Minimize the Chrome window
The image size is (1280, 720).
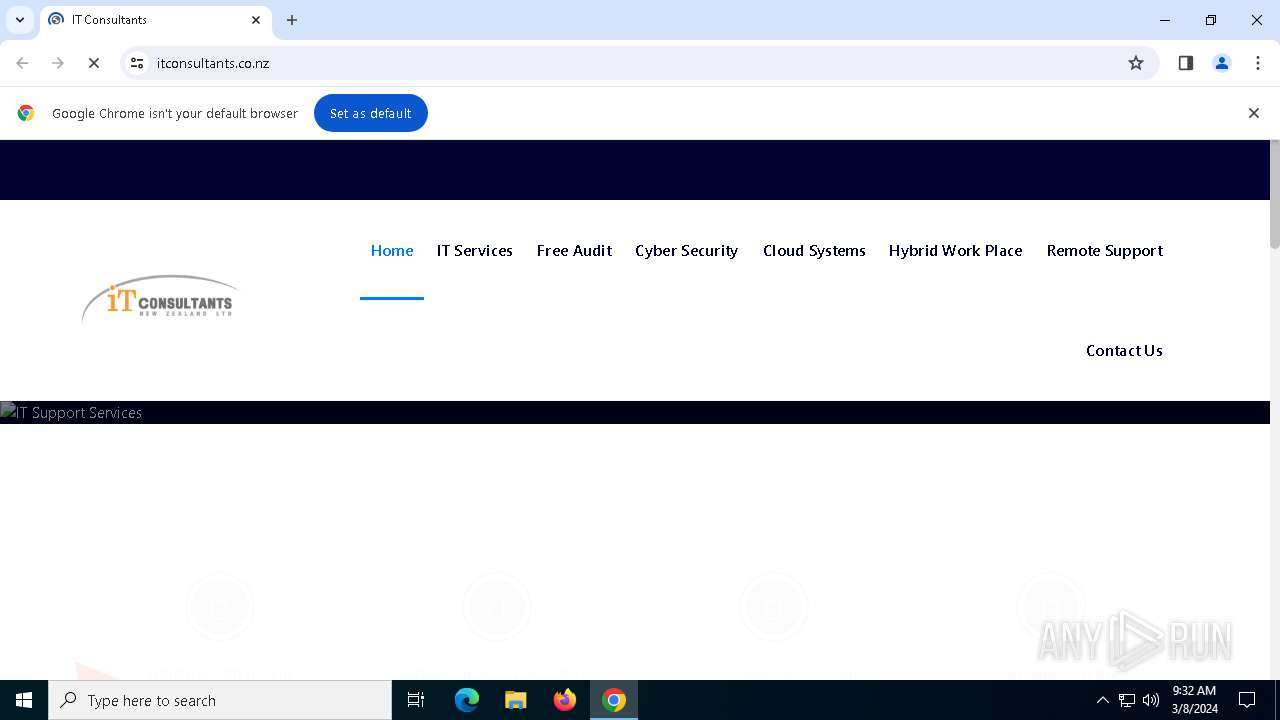1165,20
